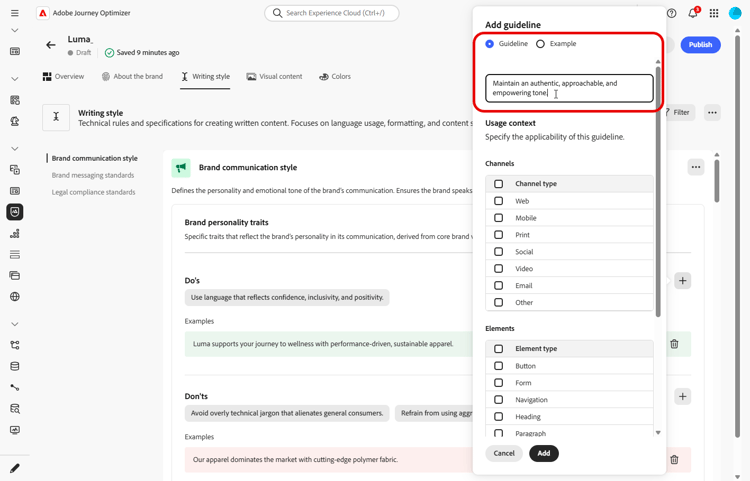
Task: Open the apps grid switcher
Action: pyautogui.click(x=714, y=13)
